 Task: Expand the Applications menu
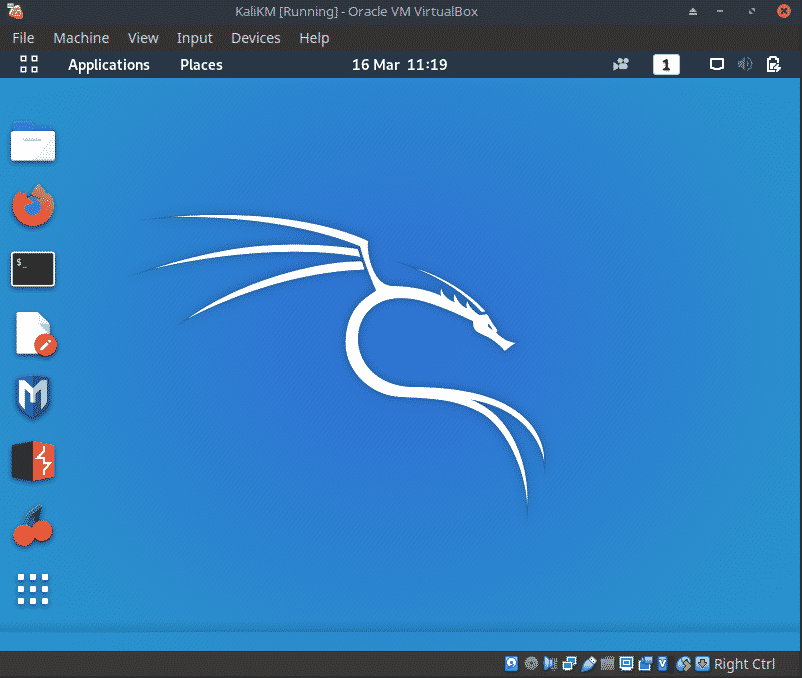click(108, 65)
